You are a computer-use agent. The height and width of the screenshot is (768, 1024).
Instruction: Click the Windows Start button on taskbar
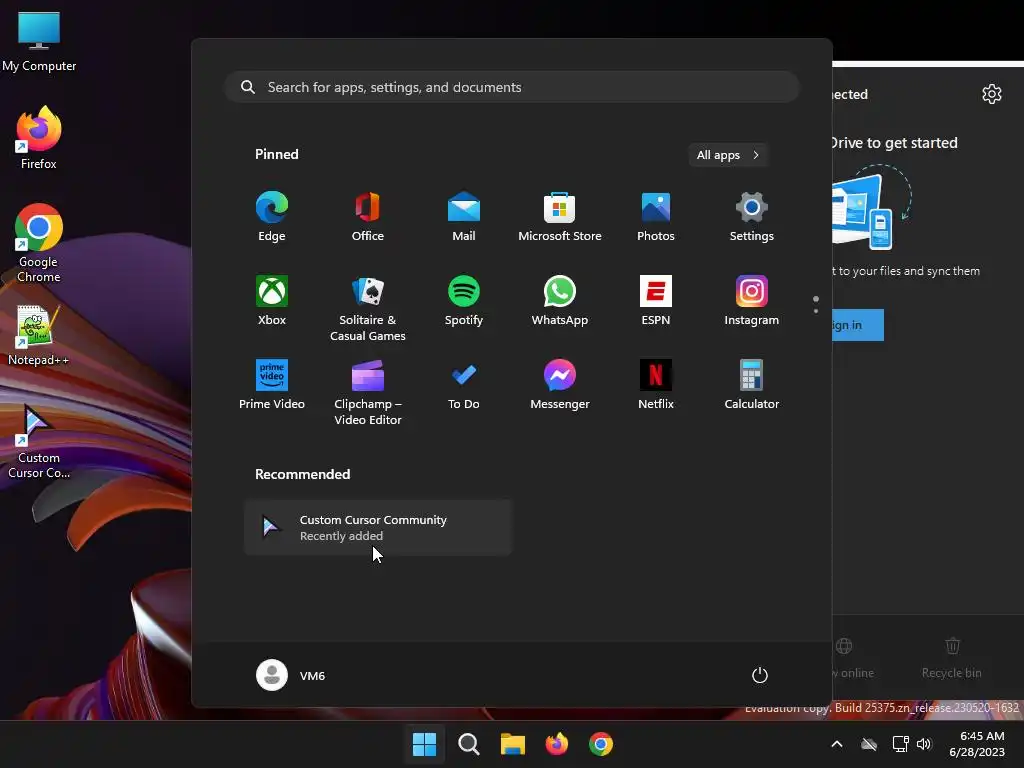(x=424, y=744)
